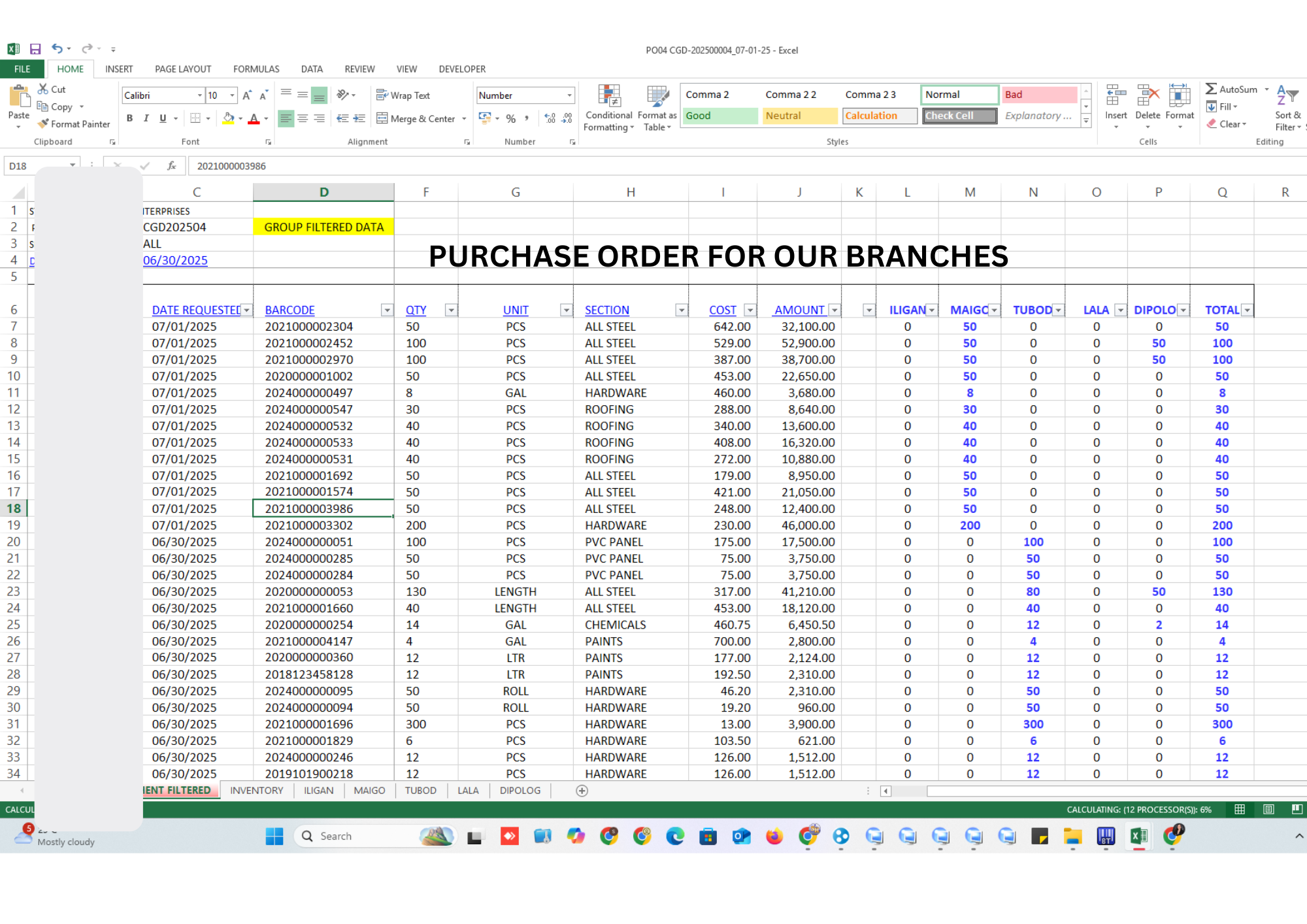Open the Number format dropdown

coord(569,95)
